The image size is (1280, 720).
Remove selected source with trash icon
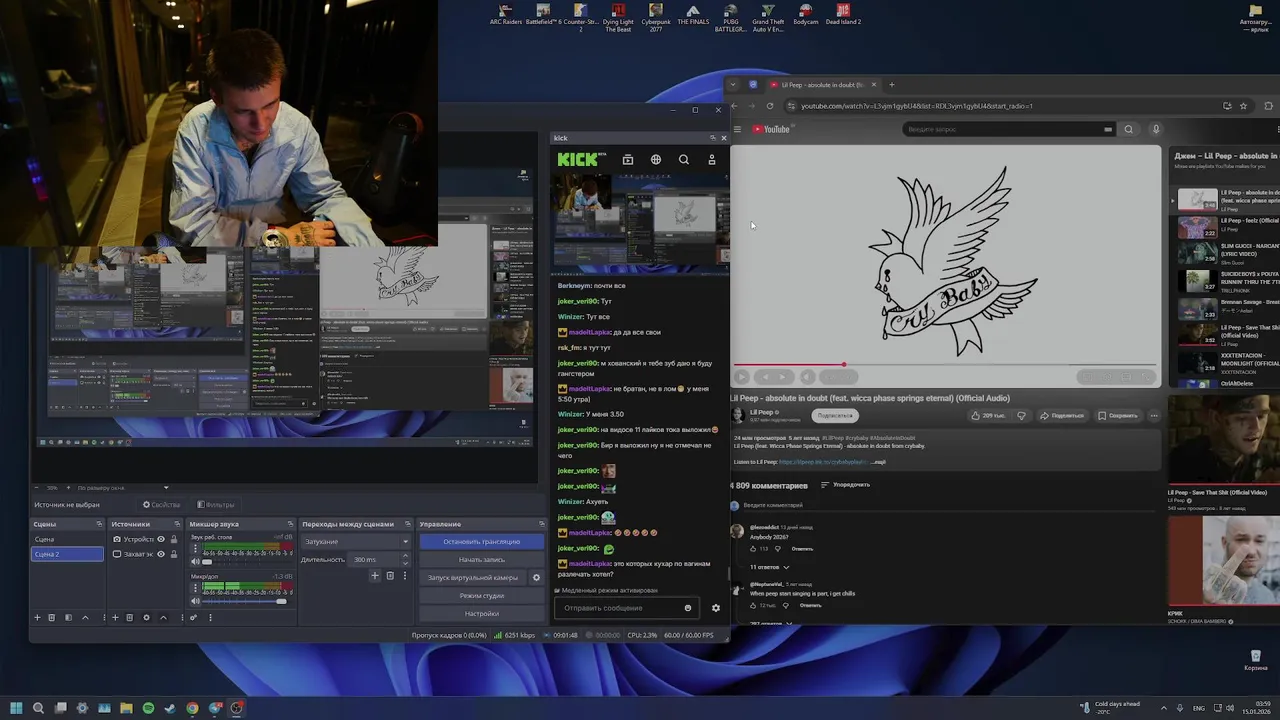click(x=130, y=617)
